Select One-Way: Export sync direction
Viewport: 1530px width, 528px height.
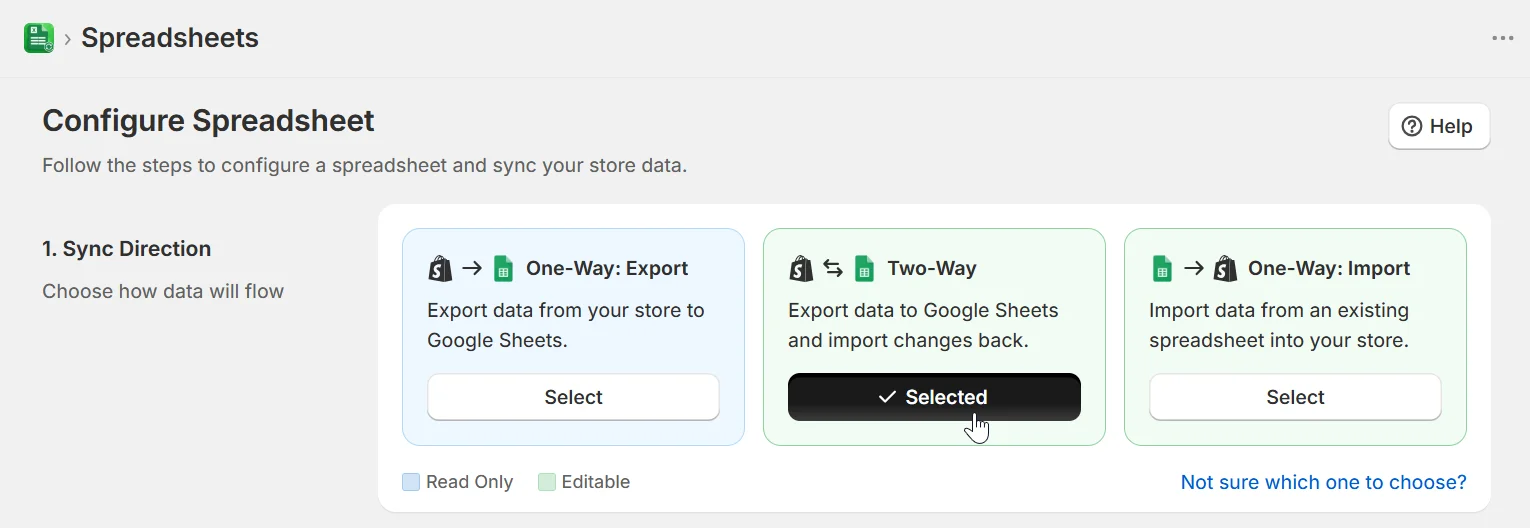(x=573, y=397)
